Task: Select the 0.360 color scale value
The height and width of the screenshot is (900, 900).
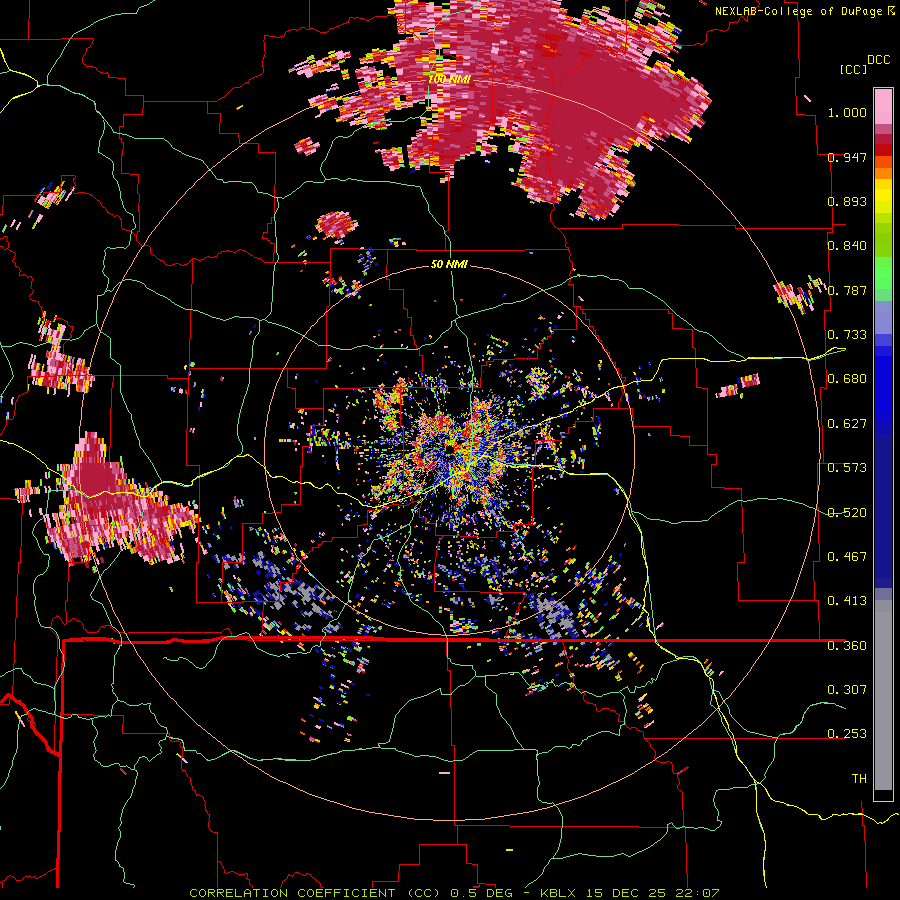Action: [x=847, y=646]
